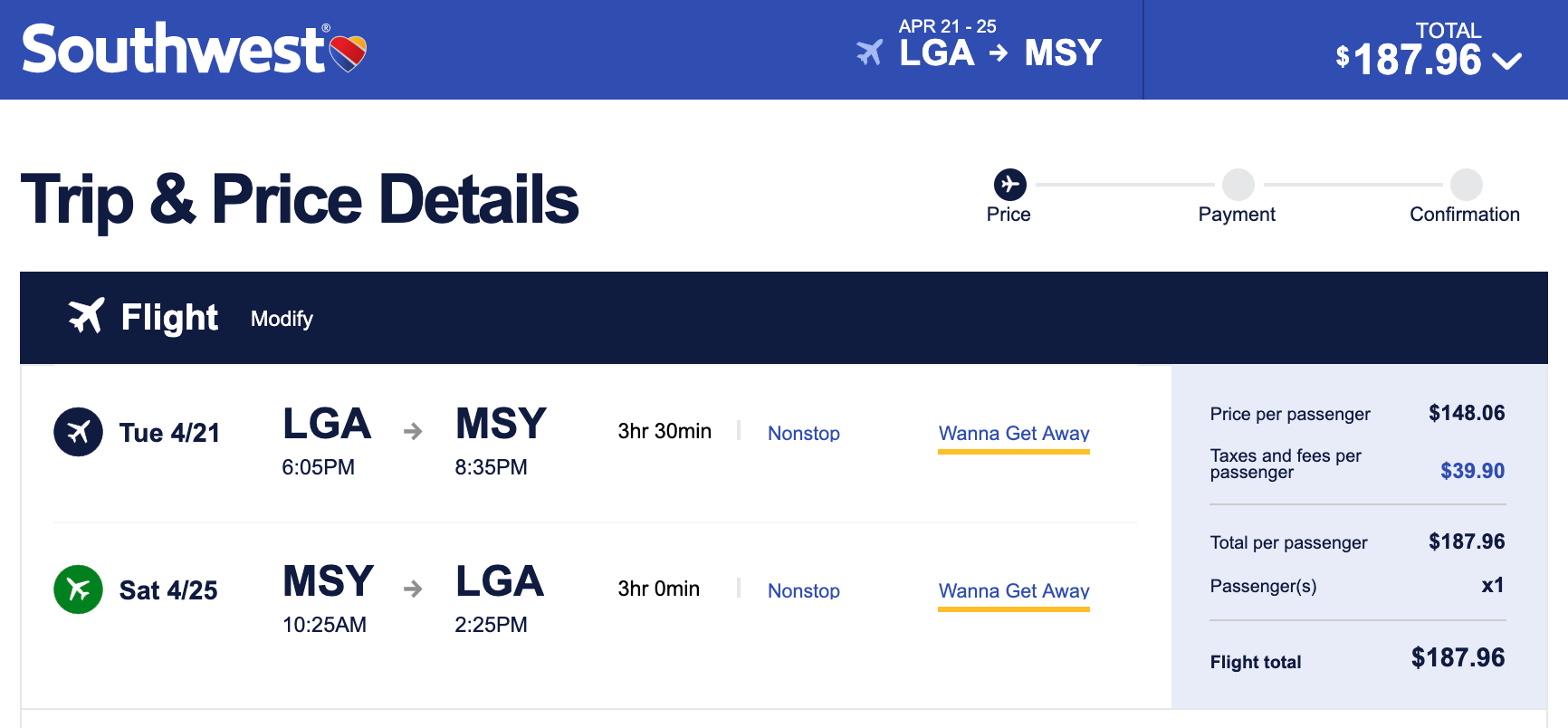Open Wanna Get Away fare for departing flight
This screenshot has width=1568, height=728.
[x=1013, y=433]
